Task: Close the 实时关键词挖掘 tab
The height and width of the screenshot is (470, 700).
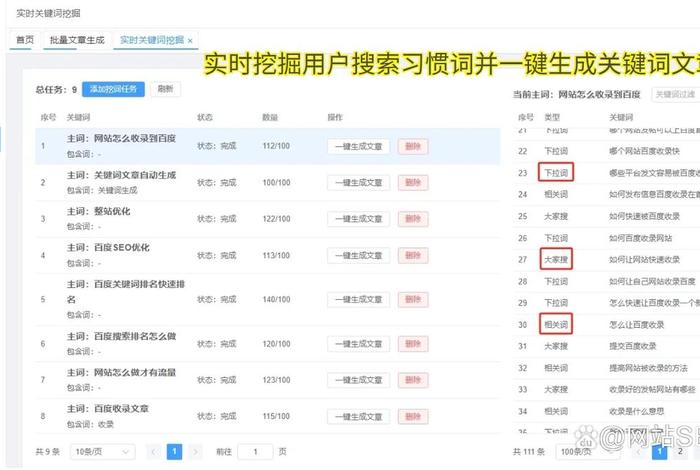Action: (190, 41)
